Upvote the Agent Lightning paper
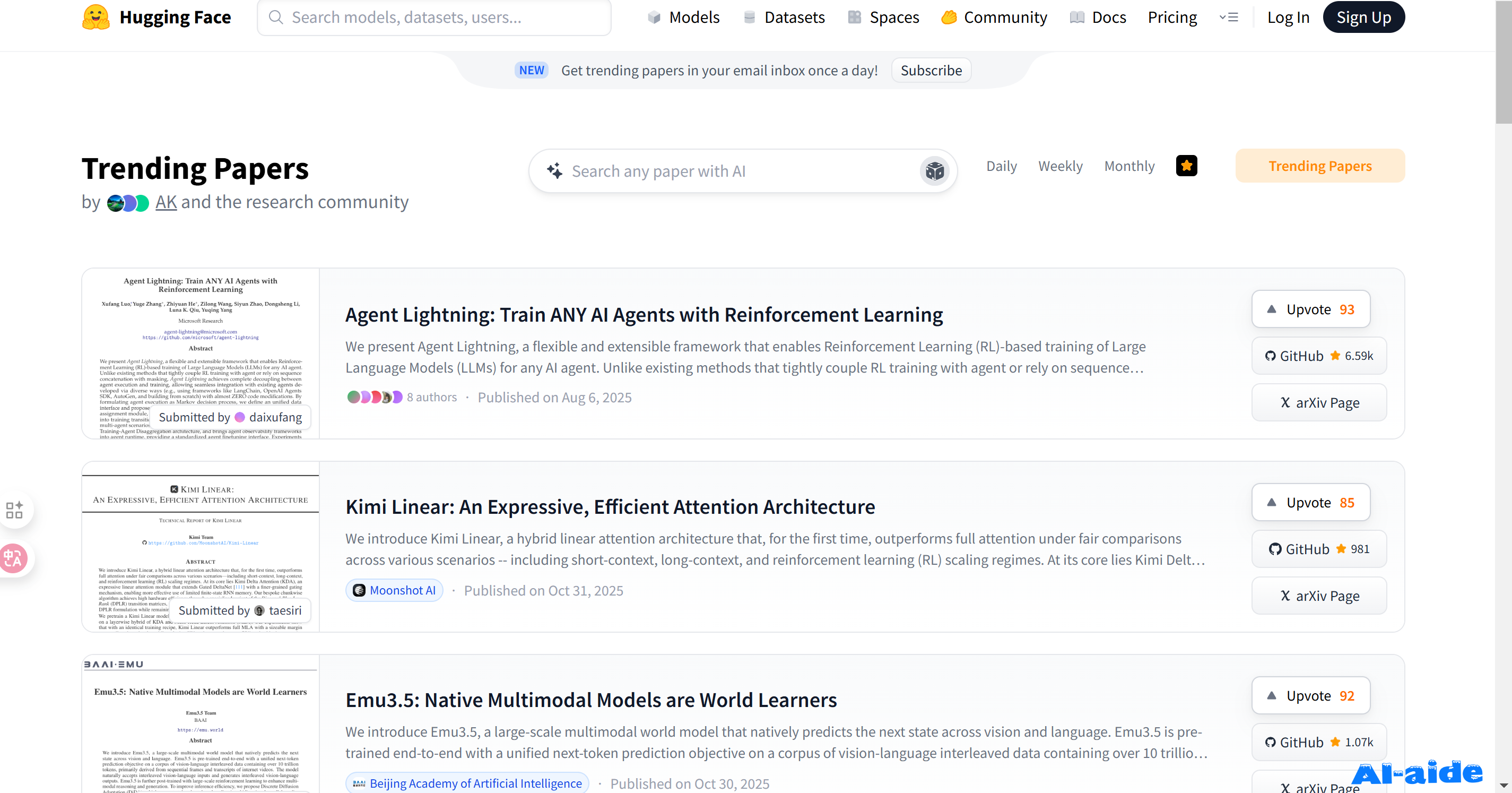The height and width of the screenshot is (793, 1512). (1311, 309)
